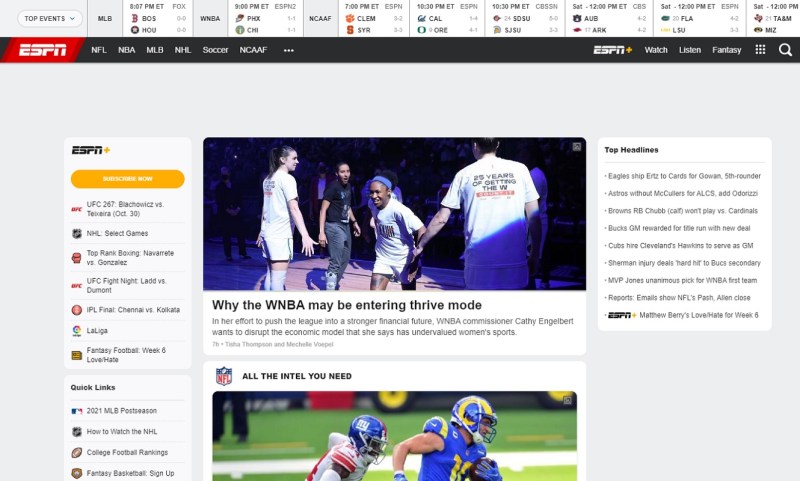Open the CAL vs ORE game score
Viewport: 800px width, 481px height.
(447, 18)
